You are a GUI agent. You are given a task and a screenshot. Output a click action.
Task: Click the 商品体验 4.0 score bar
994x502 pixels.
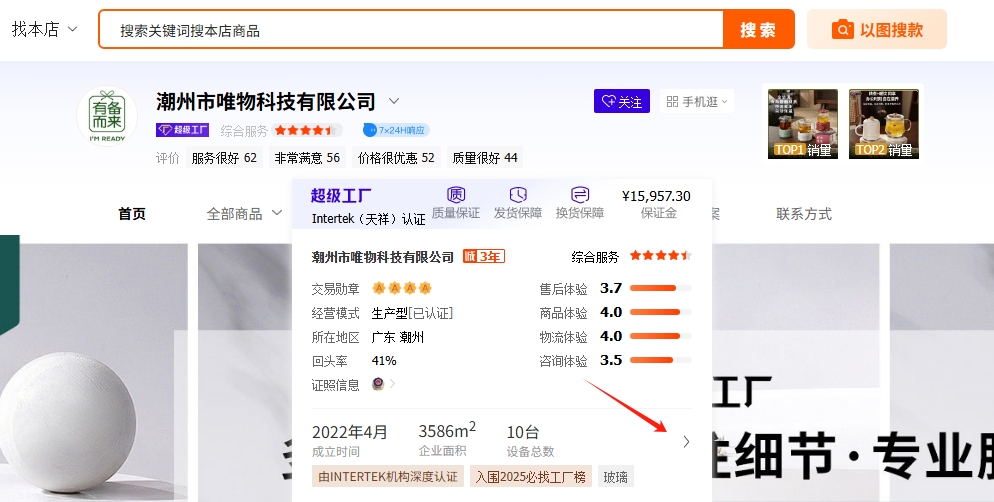pyautogui.click(x=661, y=312)
